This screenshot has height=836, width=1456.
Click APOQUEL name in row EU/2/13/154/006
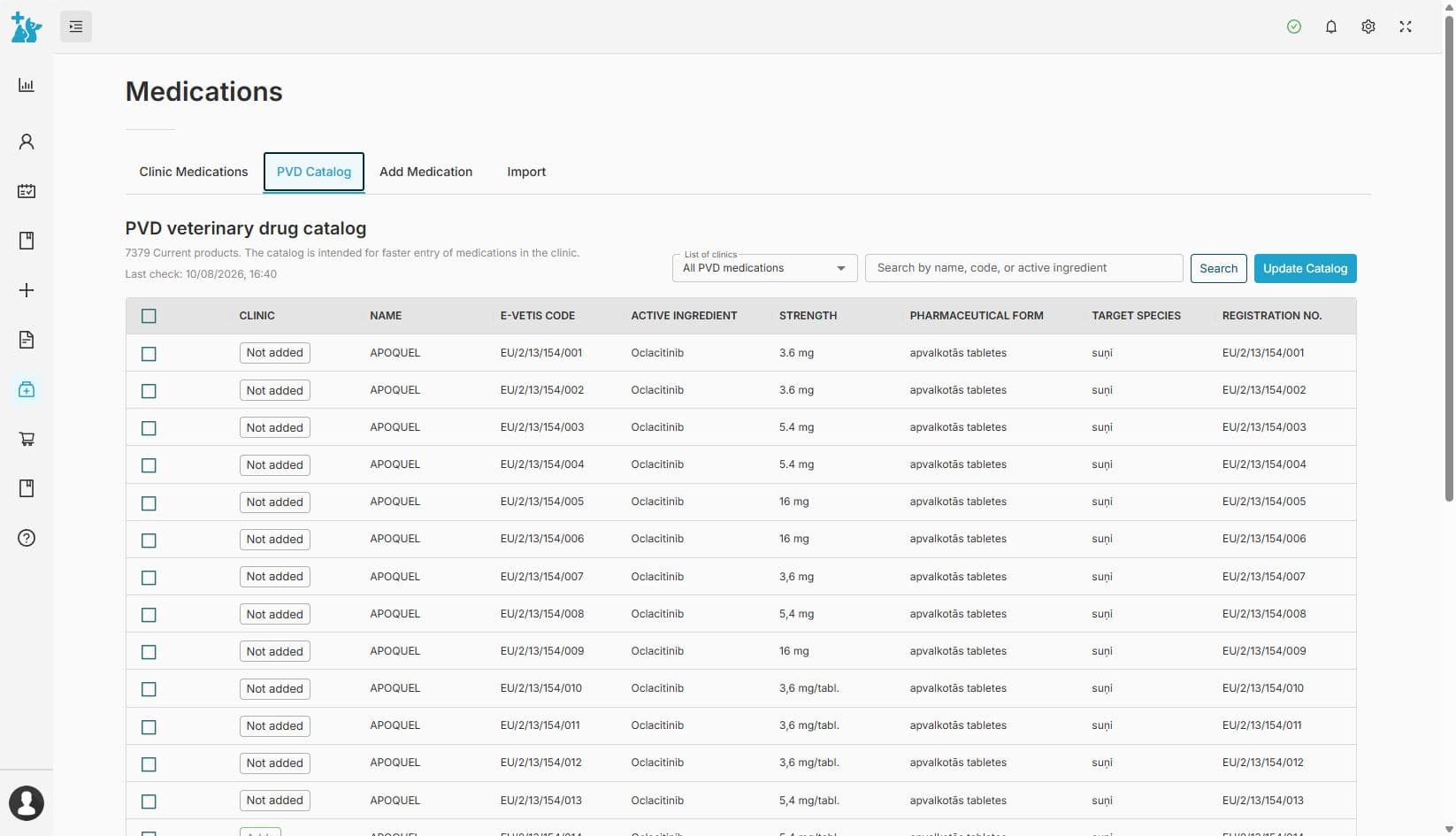(395, 539)
